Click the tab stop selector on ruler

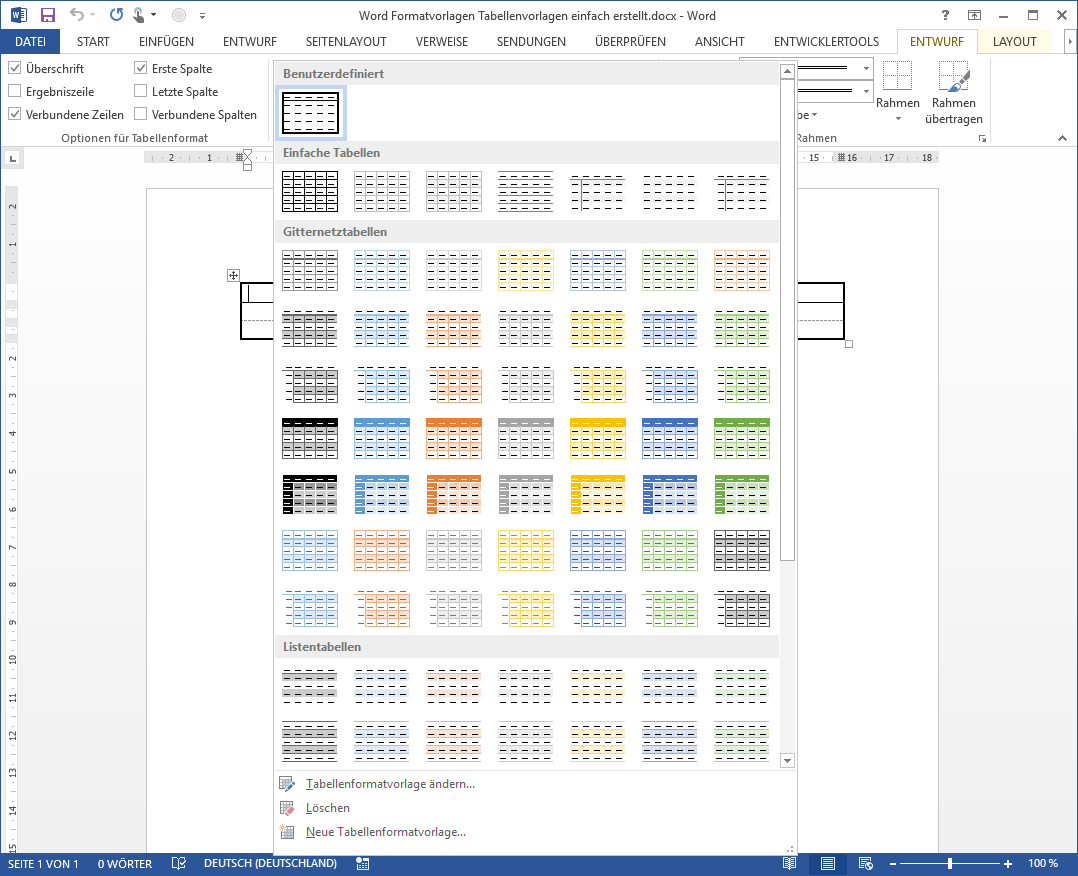(12, 159)
